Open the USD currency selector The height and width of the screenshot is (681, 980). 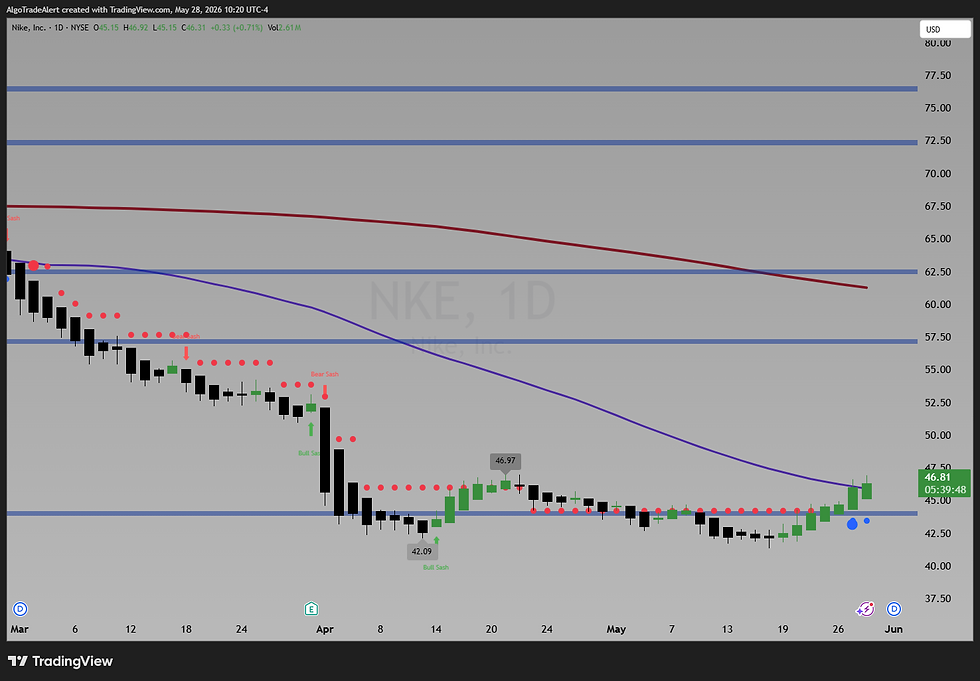pos(944,29)
